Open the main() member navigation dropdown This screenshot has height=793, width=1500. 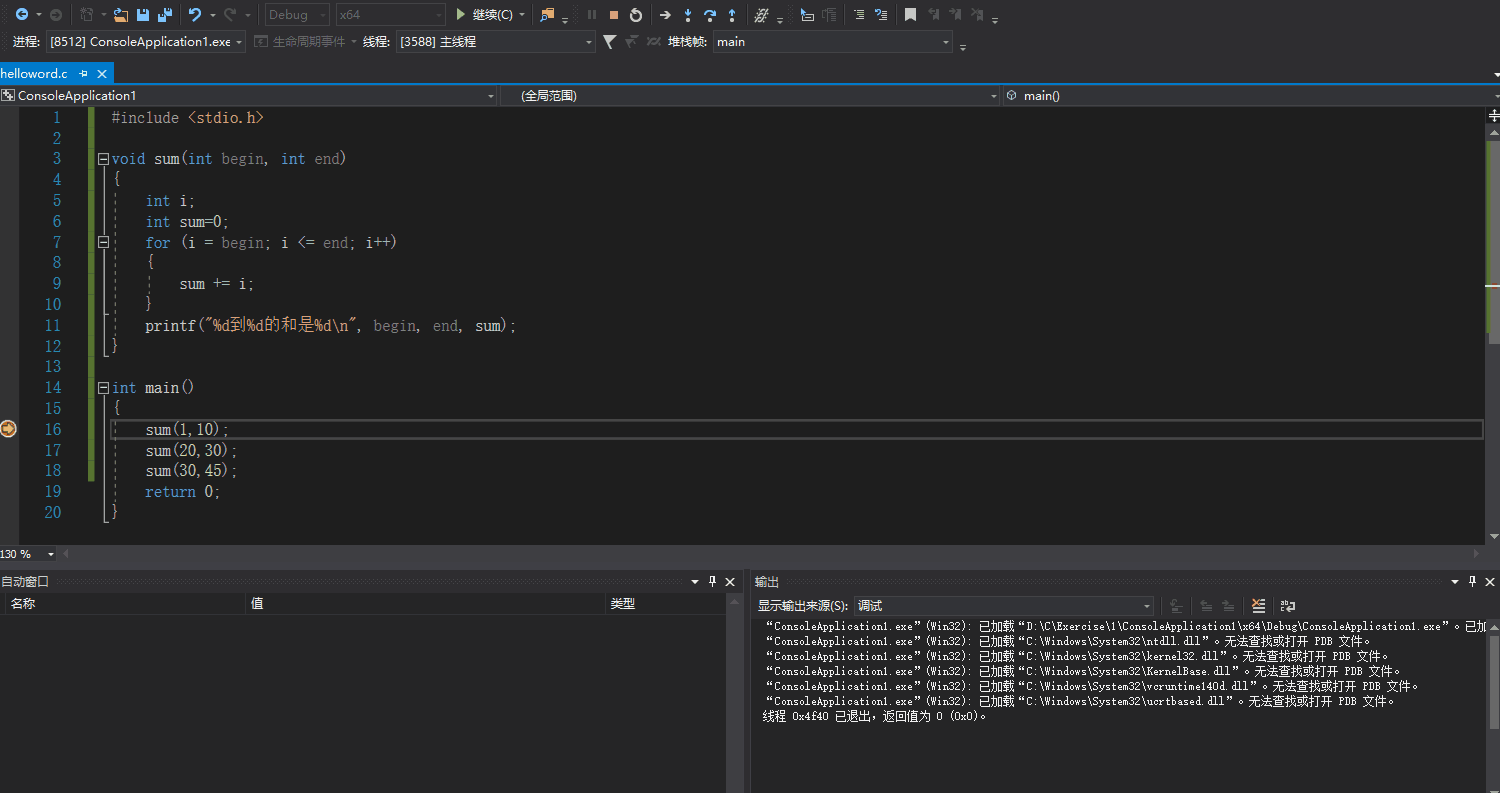click(1251, 96)
